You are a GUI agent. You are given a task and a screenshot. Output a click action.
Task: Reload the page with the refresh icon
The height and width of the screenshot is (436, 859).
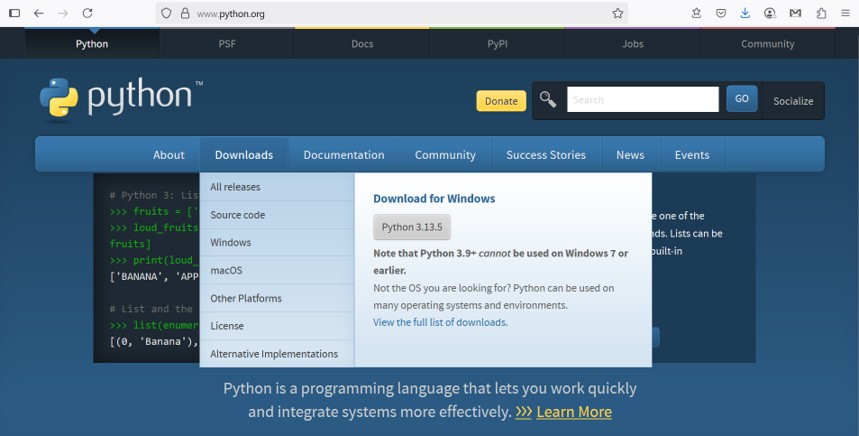coord(88,13)
